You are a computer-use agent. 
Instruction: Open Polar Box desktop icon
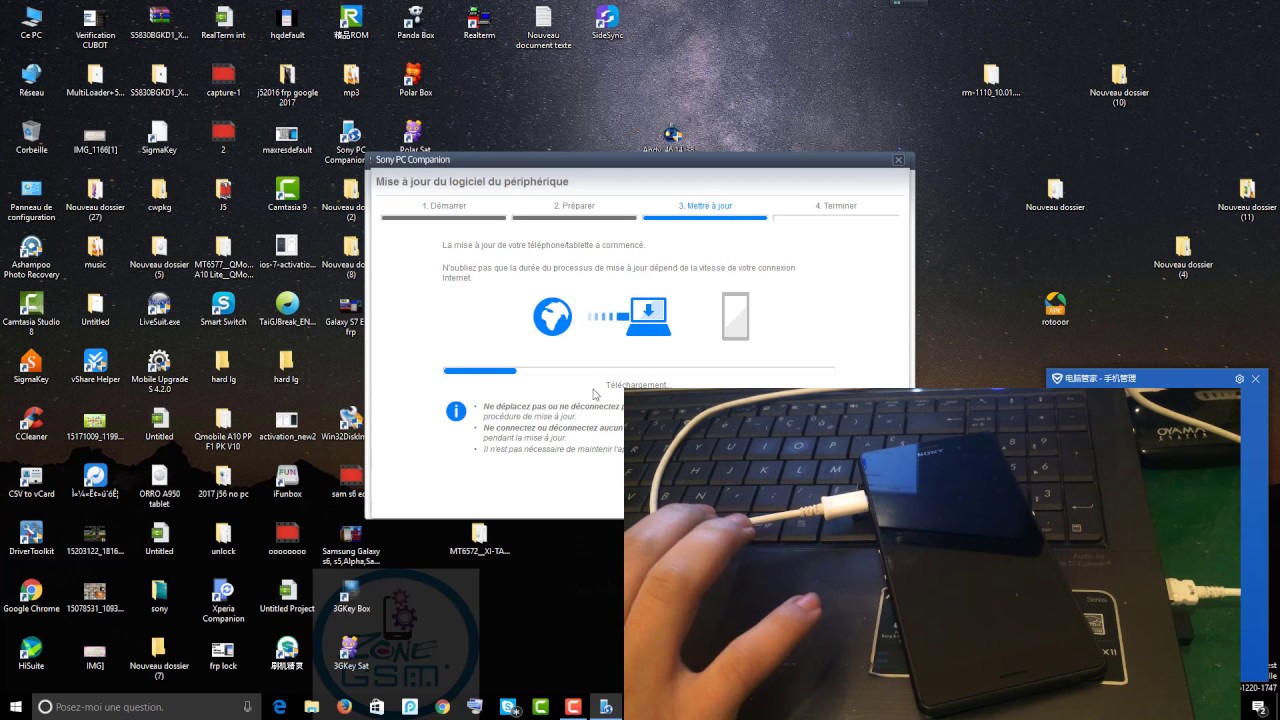pyautogui.click(x=415, y=80)
